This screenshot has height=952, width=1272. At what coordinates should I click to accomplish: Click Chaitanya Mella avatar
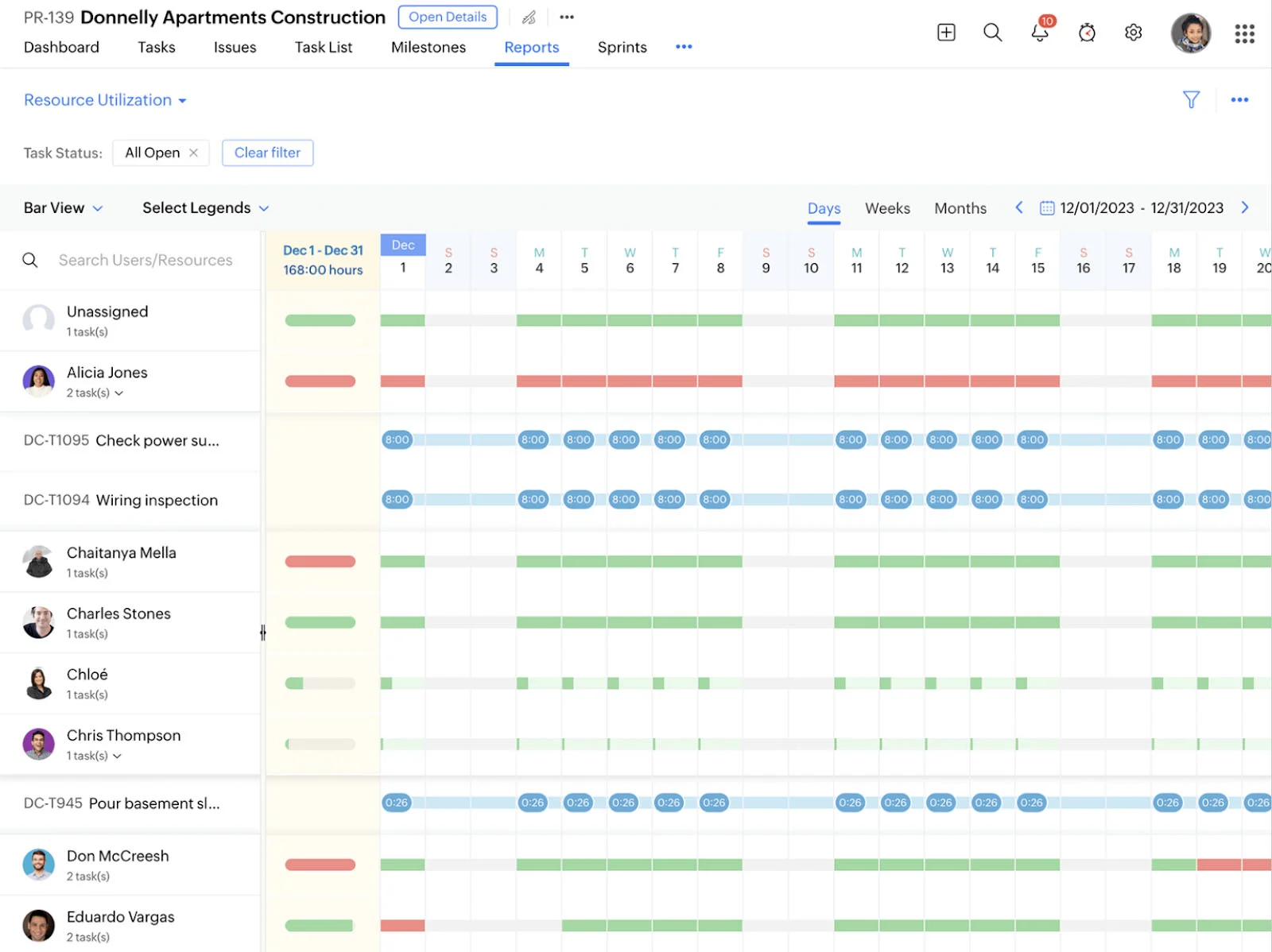[x=38, y=562]
